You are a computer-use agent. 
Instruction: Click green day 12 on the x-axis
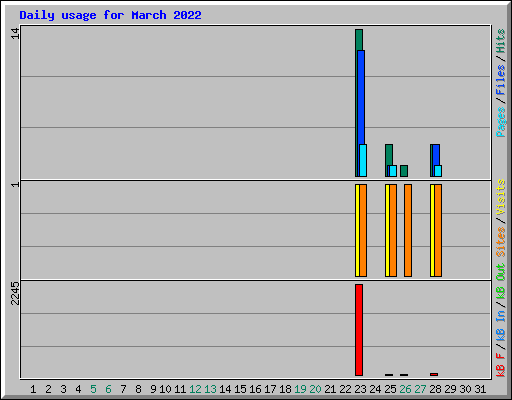tap(195, 389)
